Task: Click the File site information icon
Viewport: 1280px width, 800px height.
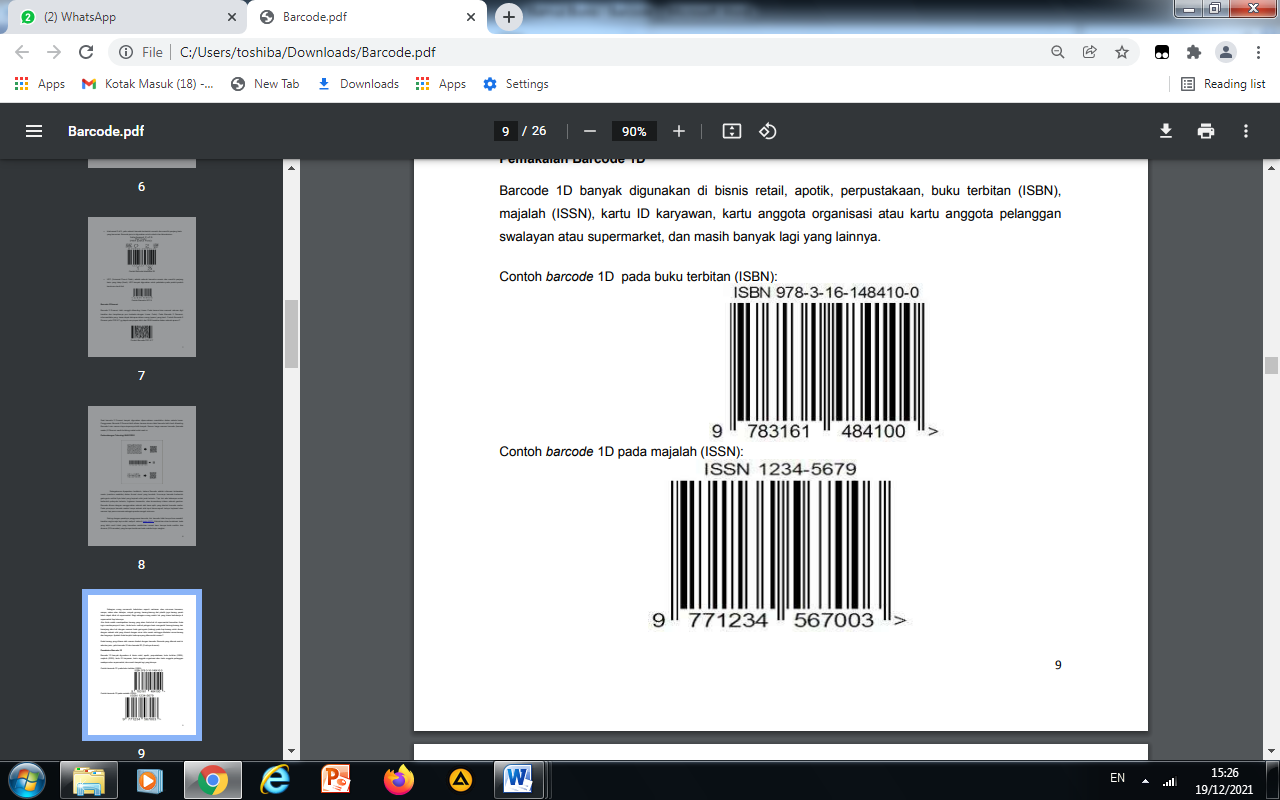Action: (141, 52)
